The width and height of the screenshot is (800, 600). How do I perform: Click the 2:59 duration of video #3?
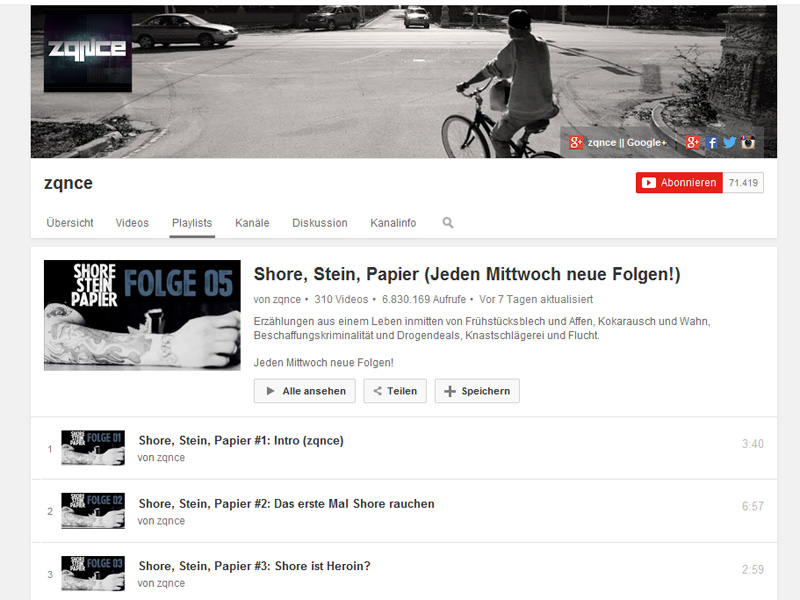(x=753, y=569)
